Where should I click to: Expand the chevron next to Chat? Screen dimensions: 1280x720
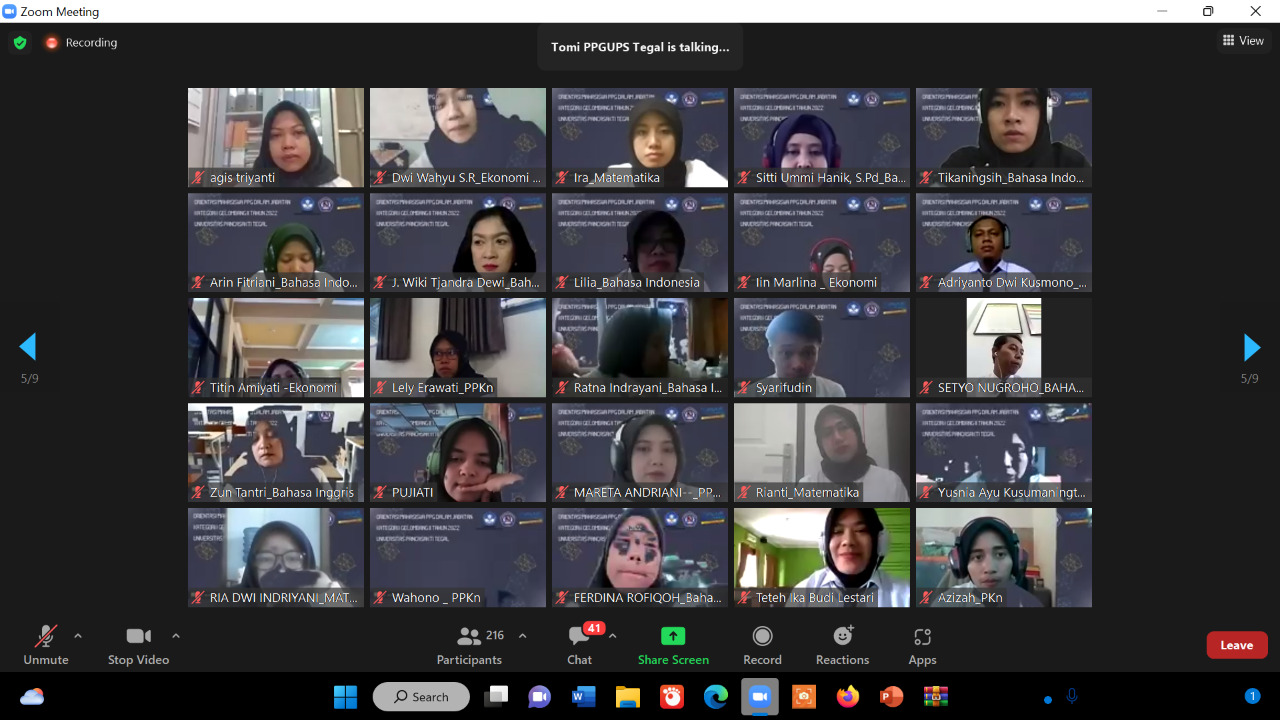(612, 635)
